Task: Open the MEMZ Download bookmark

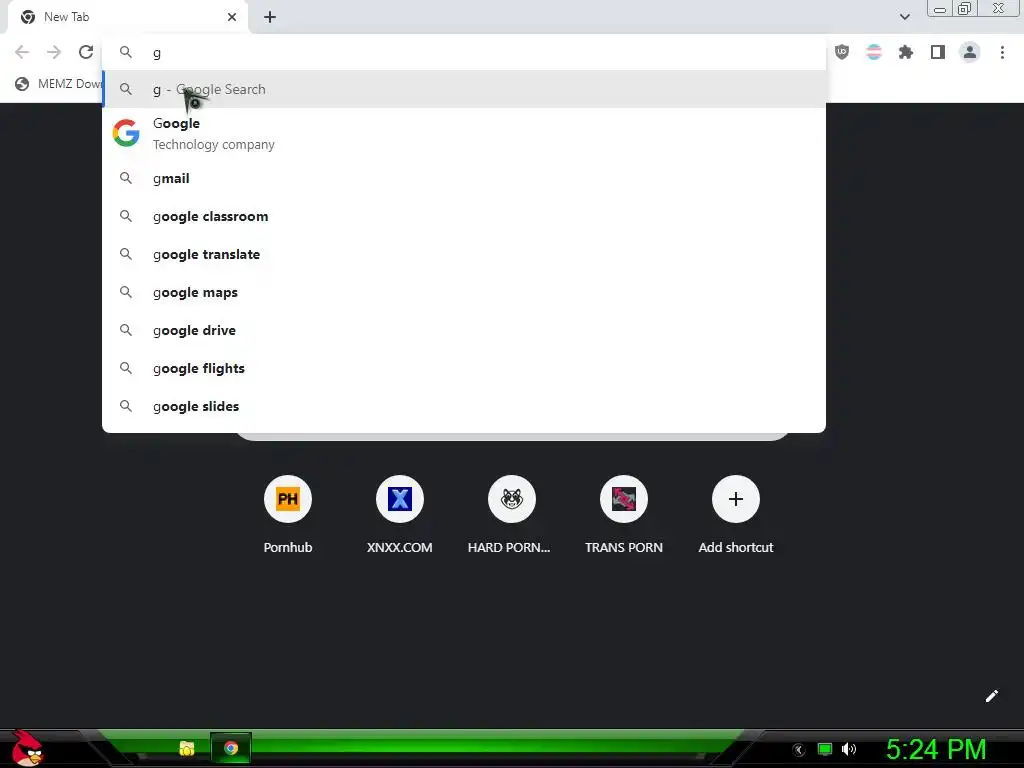Action: (x=59, y=84)
